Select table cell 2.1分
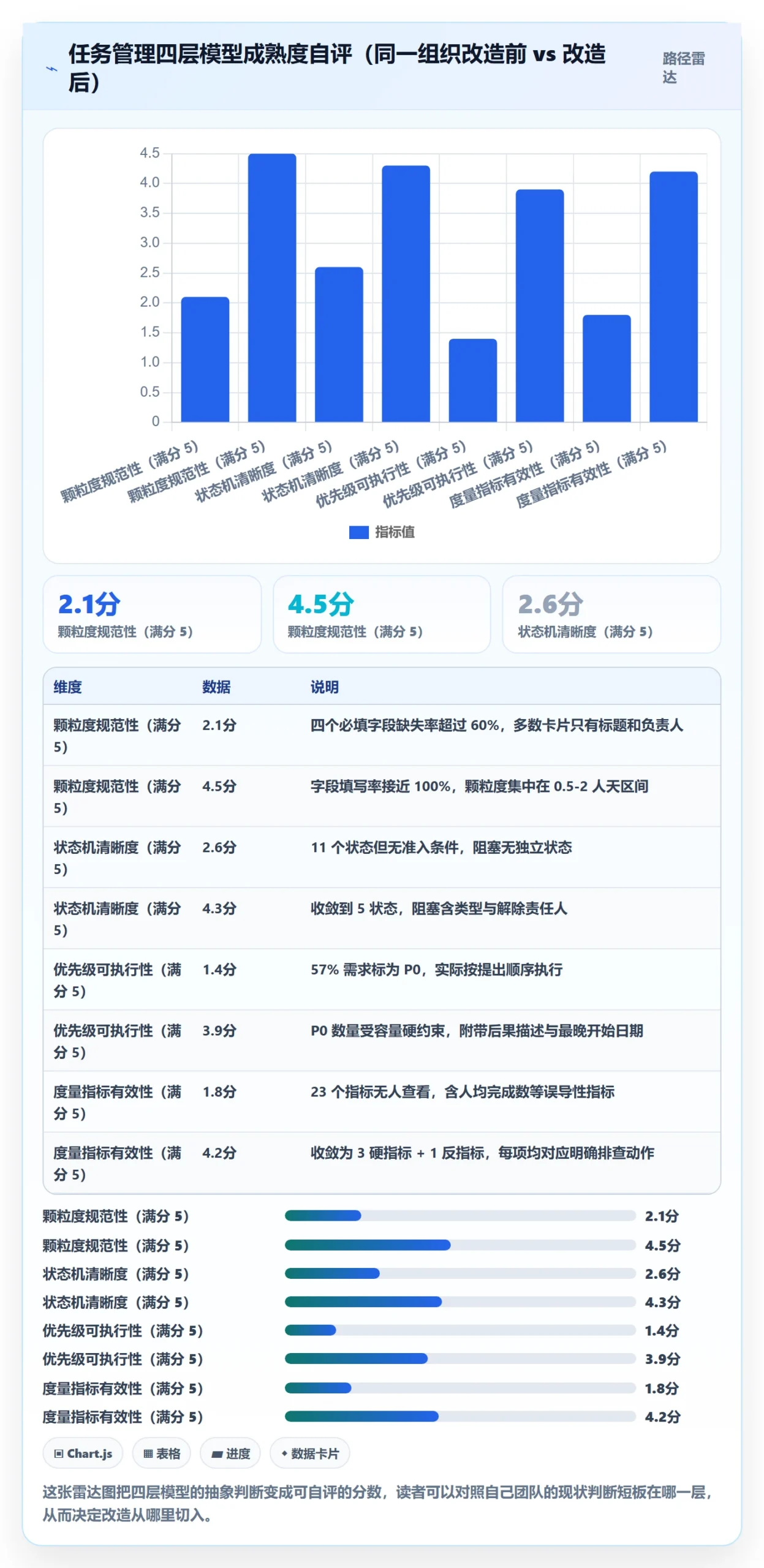 219,725
